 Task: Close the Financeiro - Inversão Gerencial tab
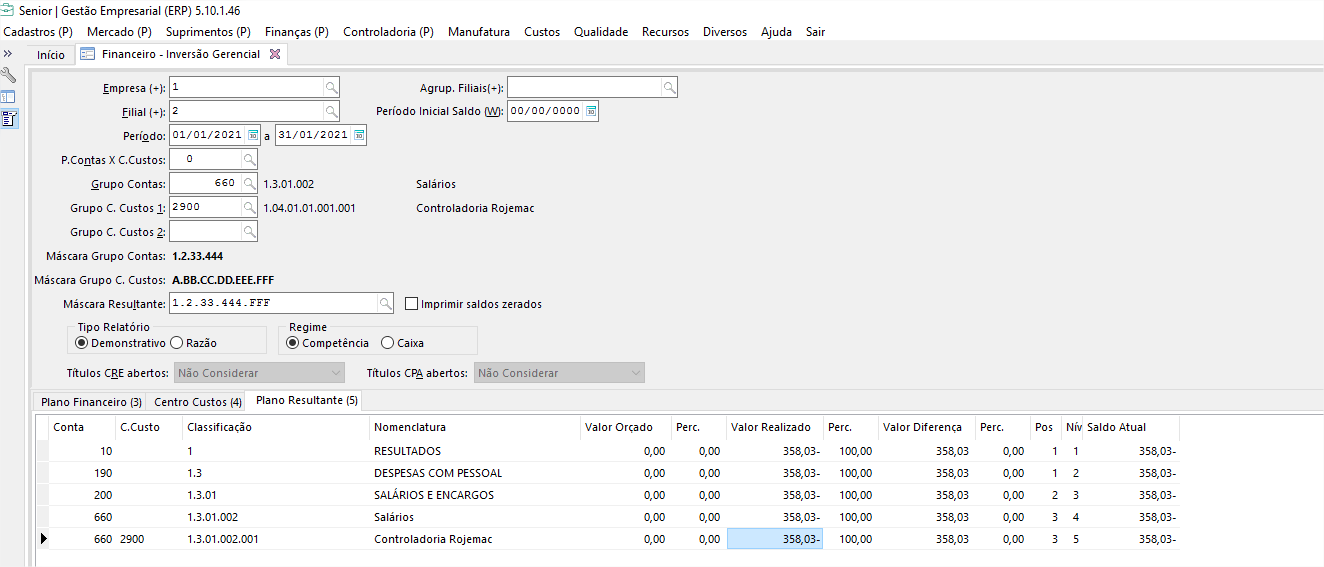pos(275,54)
